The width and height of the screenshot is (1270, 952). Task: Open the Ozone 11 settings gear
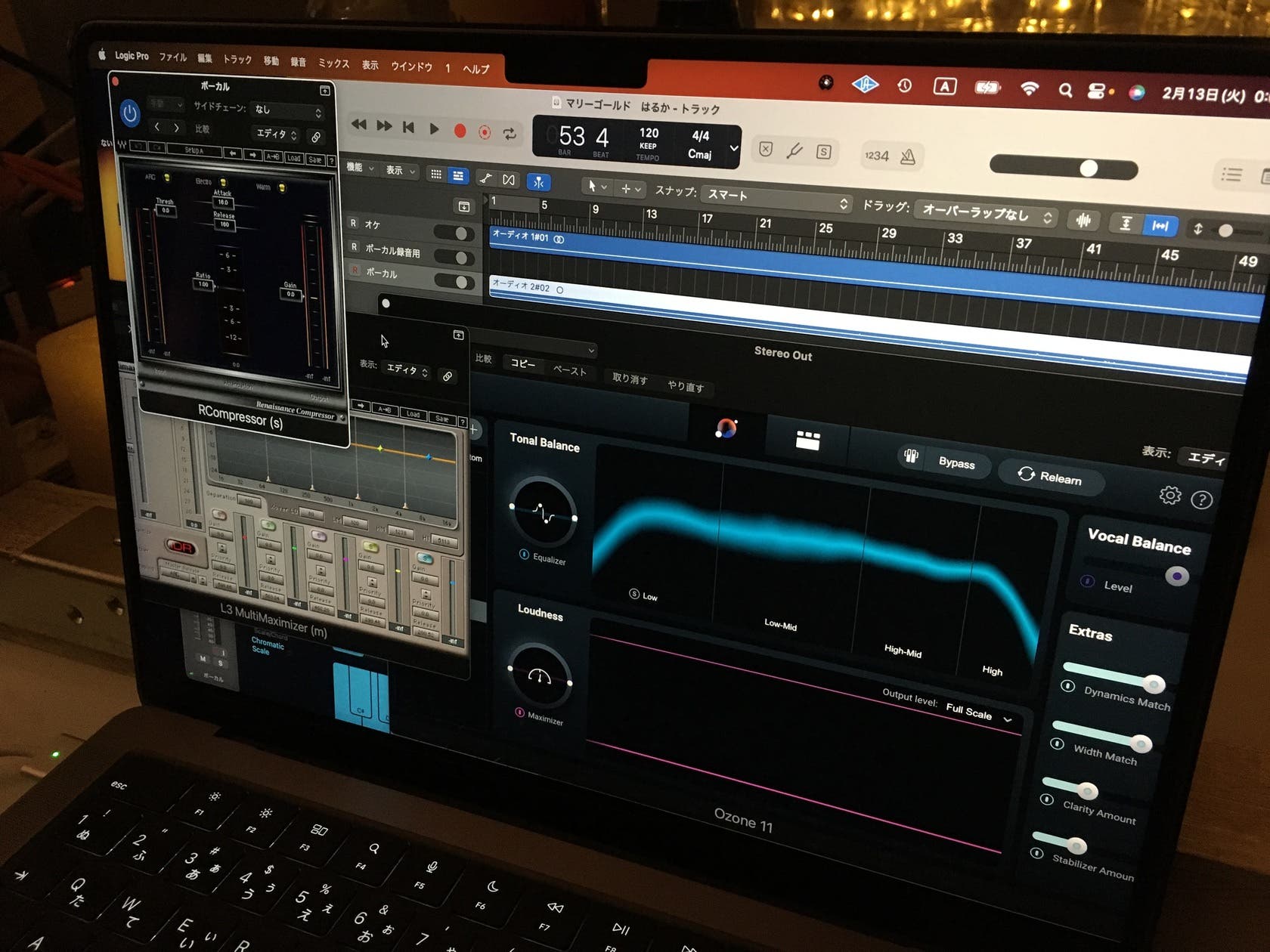click(x=1169, y=495)
